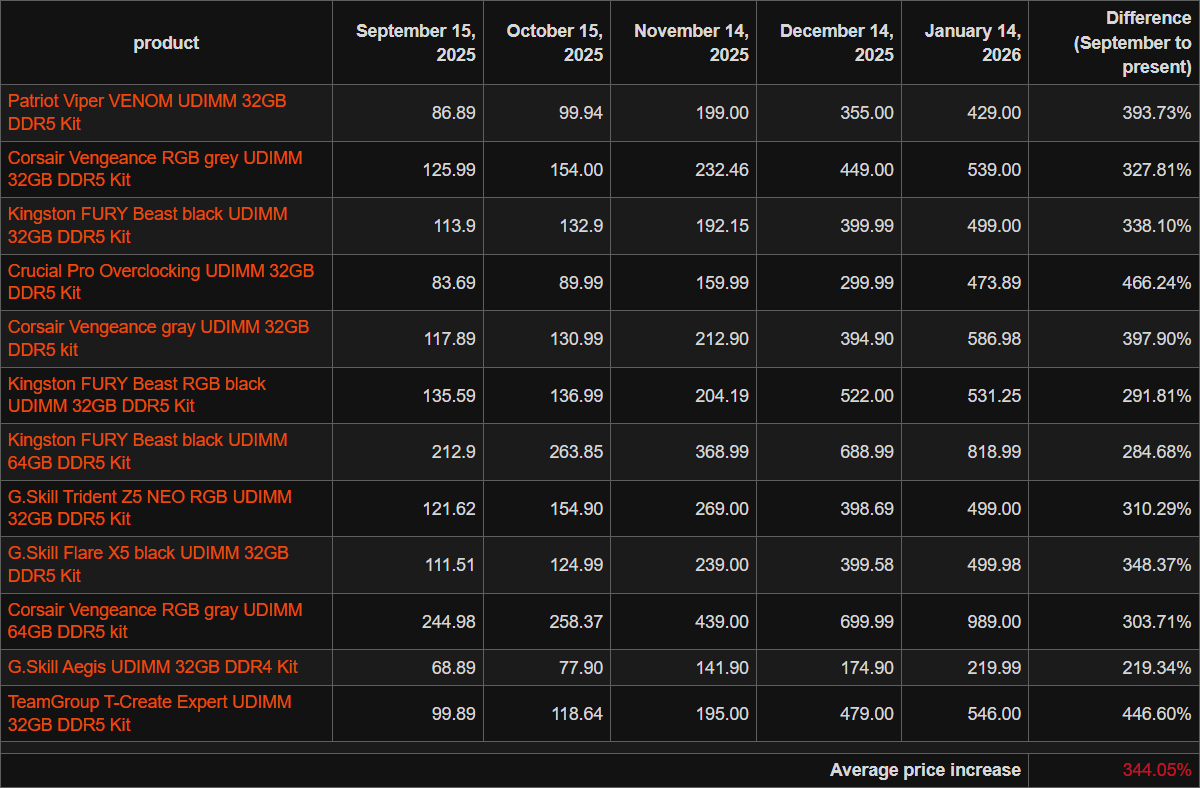This screenshot has width=1200, height=788.
Task: Select the 284.68% difference cell
Action: tap(1114, 452)
